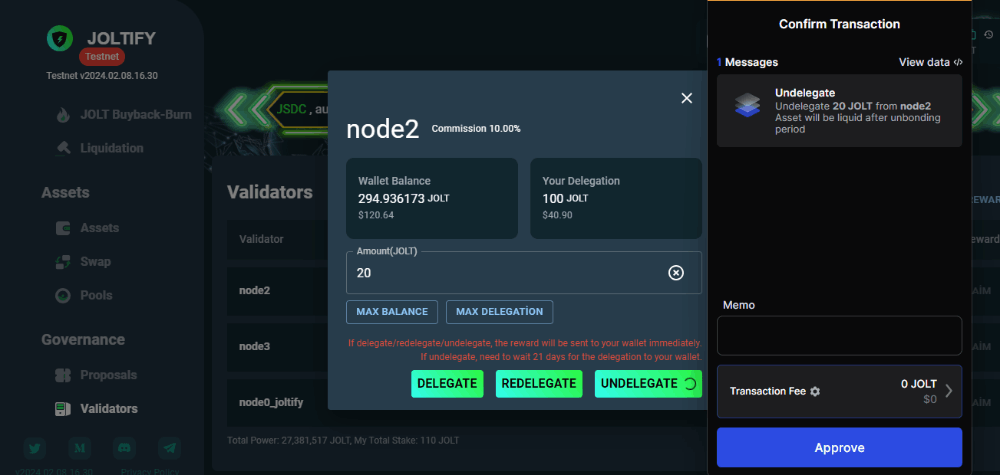Select node0_joltify validator row
The image size is (1000, 475).
pyautogui.click(x=277, y=402)
